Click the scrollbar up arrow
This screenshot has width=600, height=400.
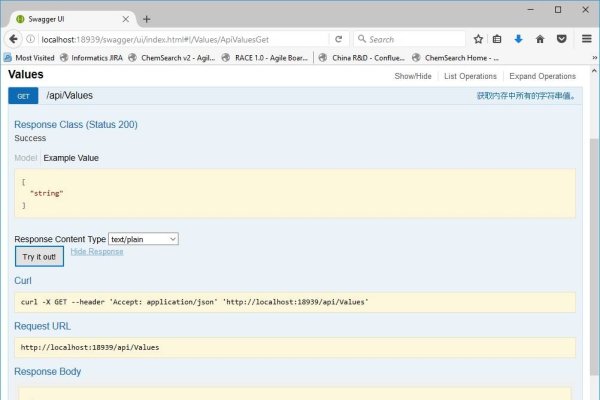(x=594, y=71)
